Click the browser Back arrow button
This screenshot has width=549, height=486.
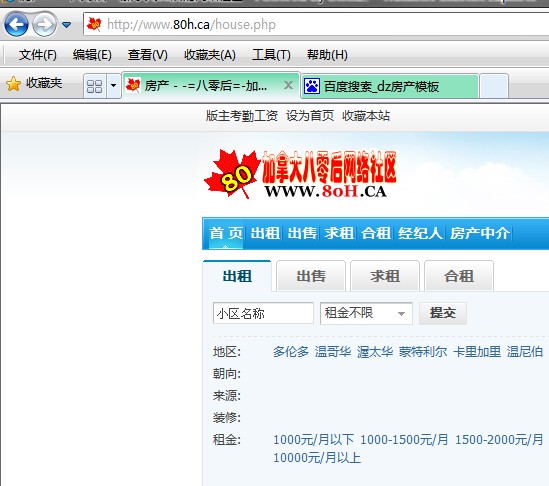coord(16,25)
